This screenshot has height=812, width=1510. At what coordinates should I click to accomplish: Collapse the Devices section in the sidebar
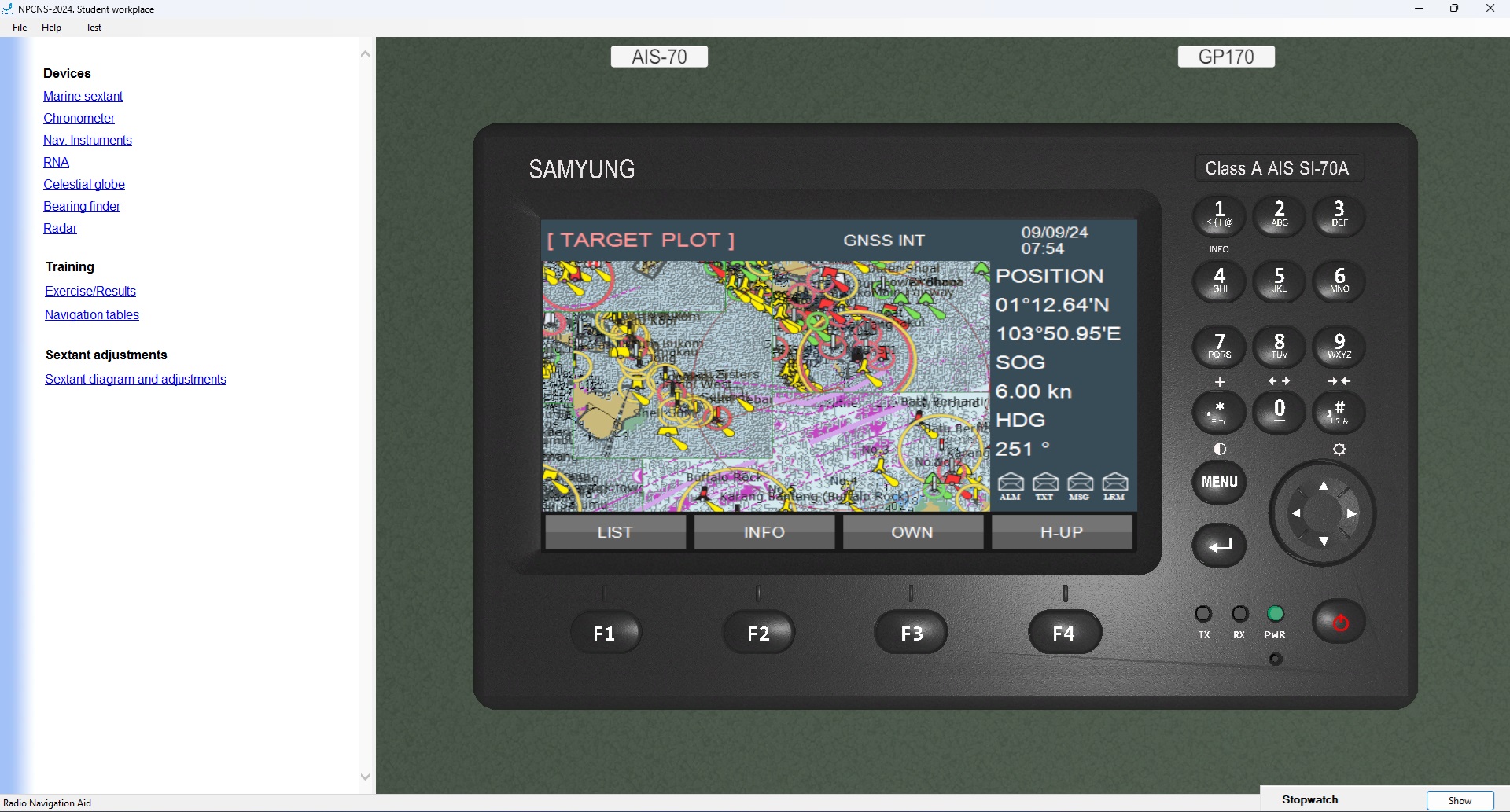[x=67, y=73]
